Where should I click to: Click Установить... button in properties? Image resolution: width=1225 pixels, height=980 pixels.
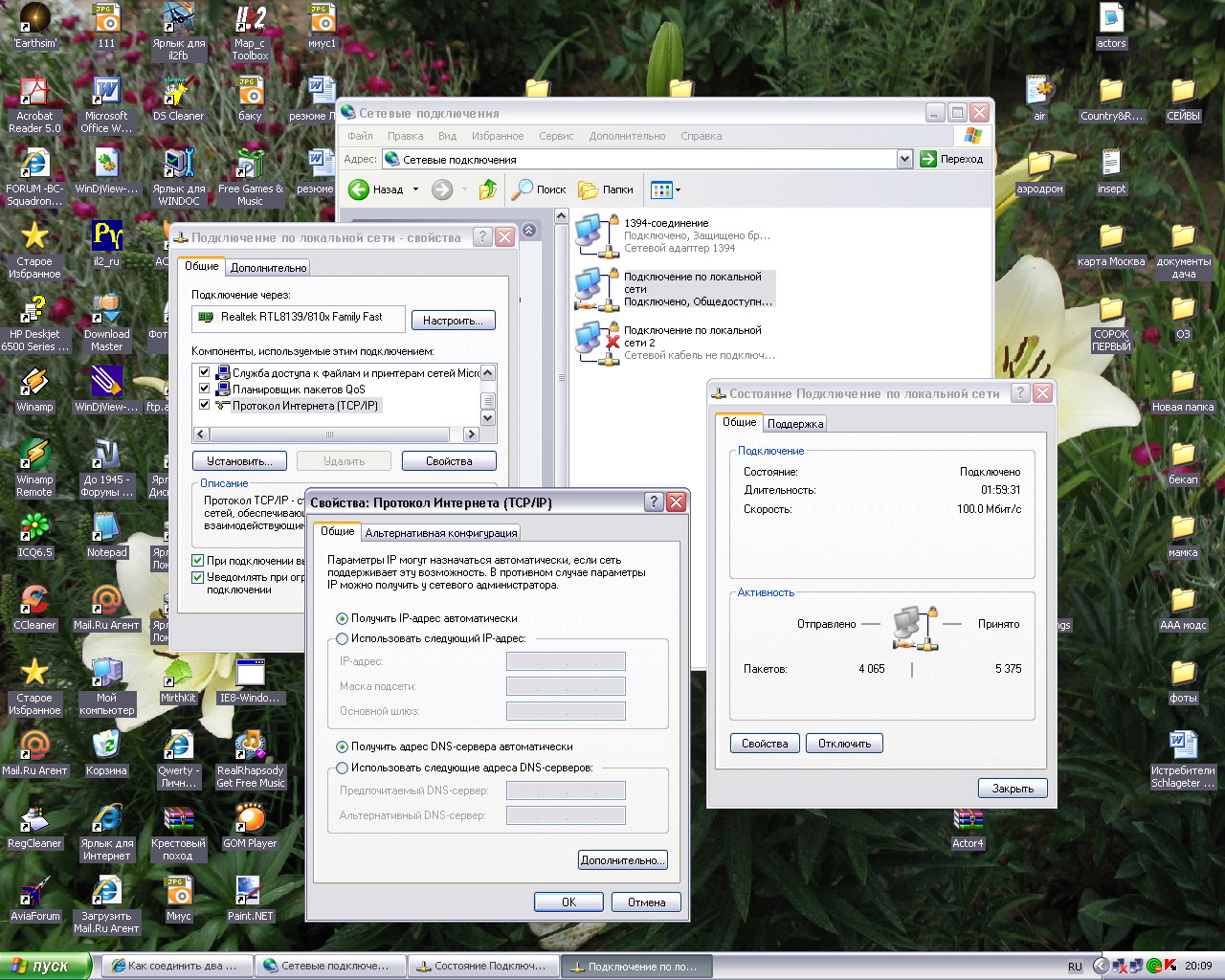coord(239,461)
